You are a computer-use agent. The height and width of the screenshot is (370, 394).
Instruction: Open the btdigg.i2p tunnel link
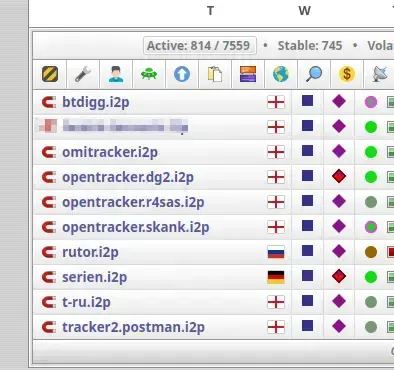click(96, 102)
